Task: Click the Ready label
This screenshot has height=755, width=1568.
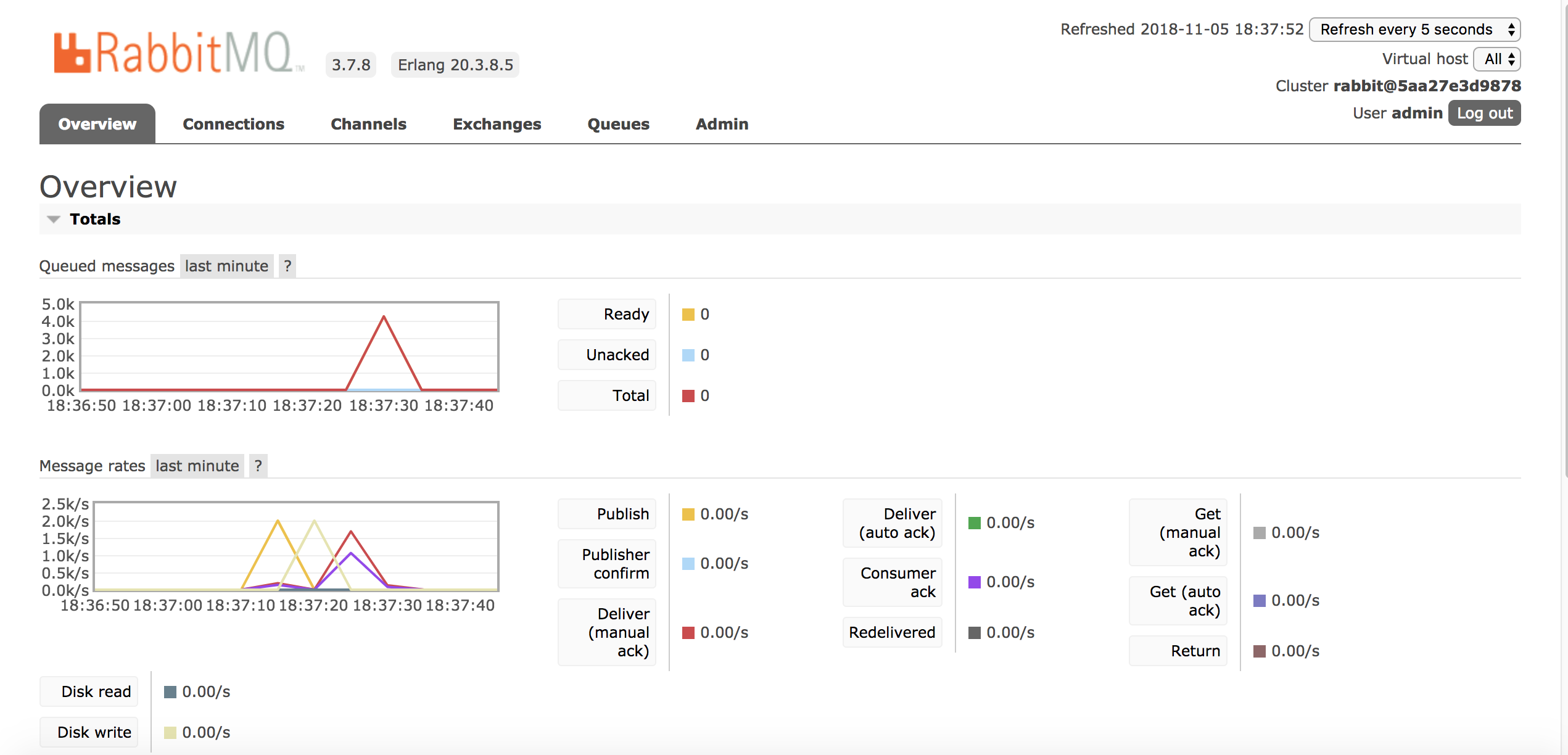Action: pyautogui.click(x=607, y=314)
